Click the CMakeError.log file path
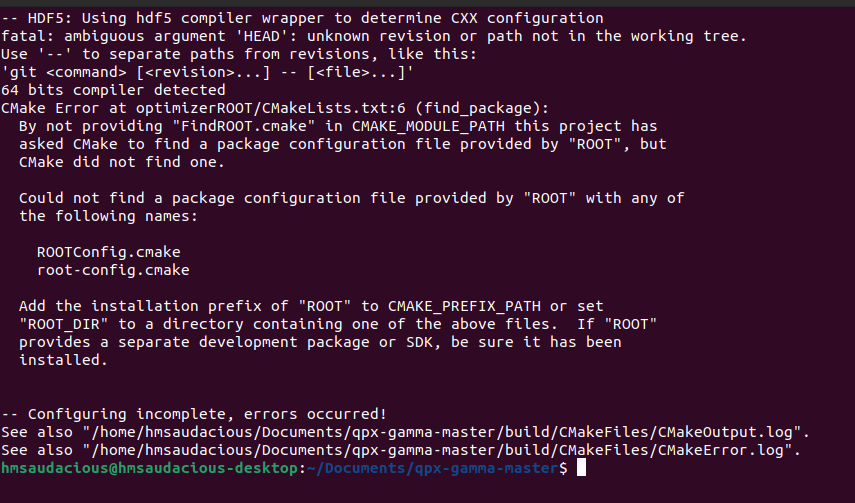Viewport: 855px width, 503px height. (x=437, y=450)
